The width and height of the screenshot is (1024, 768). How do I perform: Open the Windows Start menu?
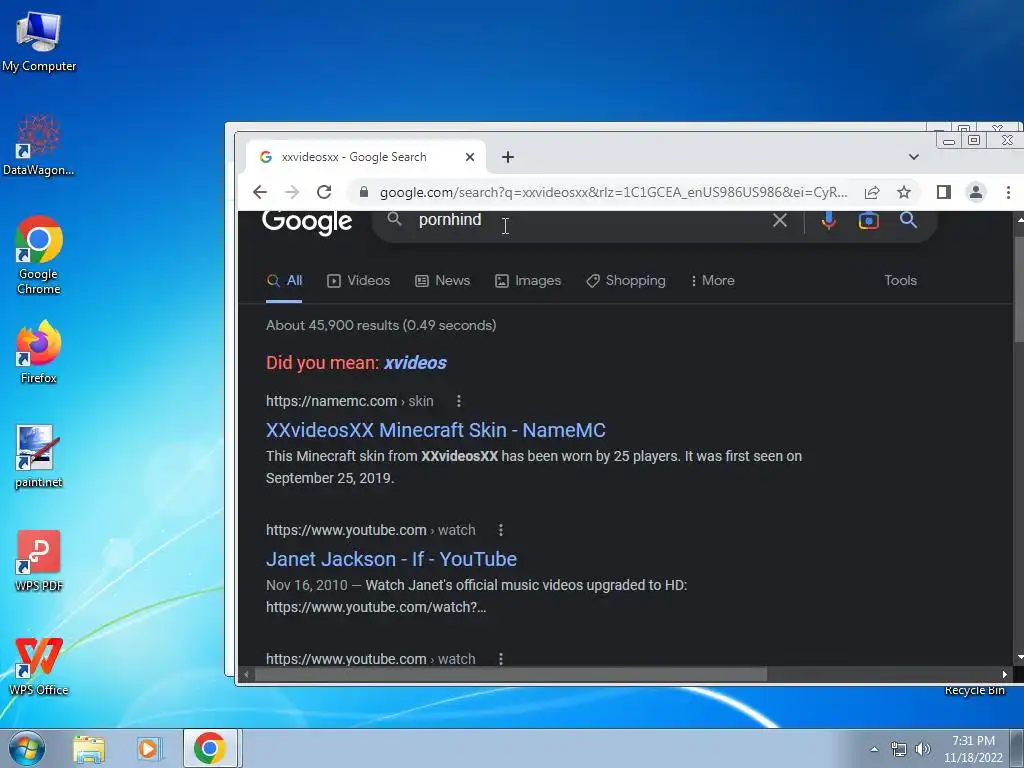27,748
